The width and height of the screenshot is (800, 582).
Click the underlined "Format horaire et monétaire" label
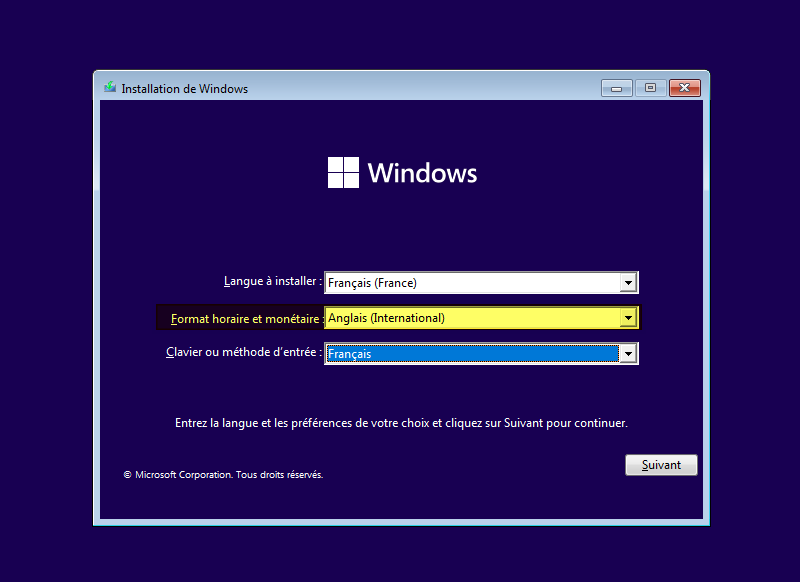pyautogui.click(x=245, y=317)
